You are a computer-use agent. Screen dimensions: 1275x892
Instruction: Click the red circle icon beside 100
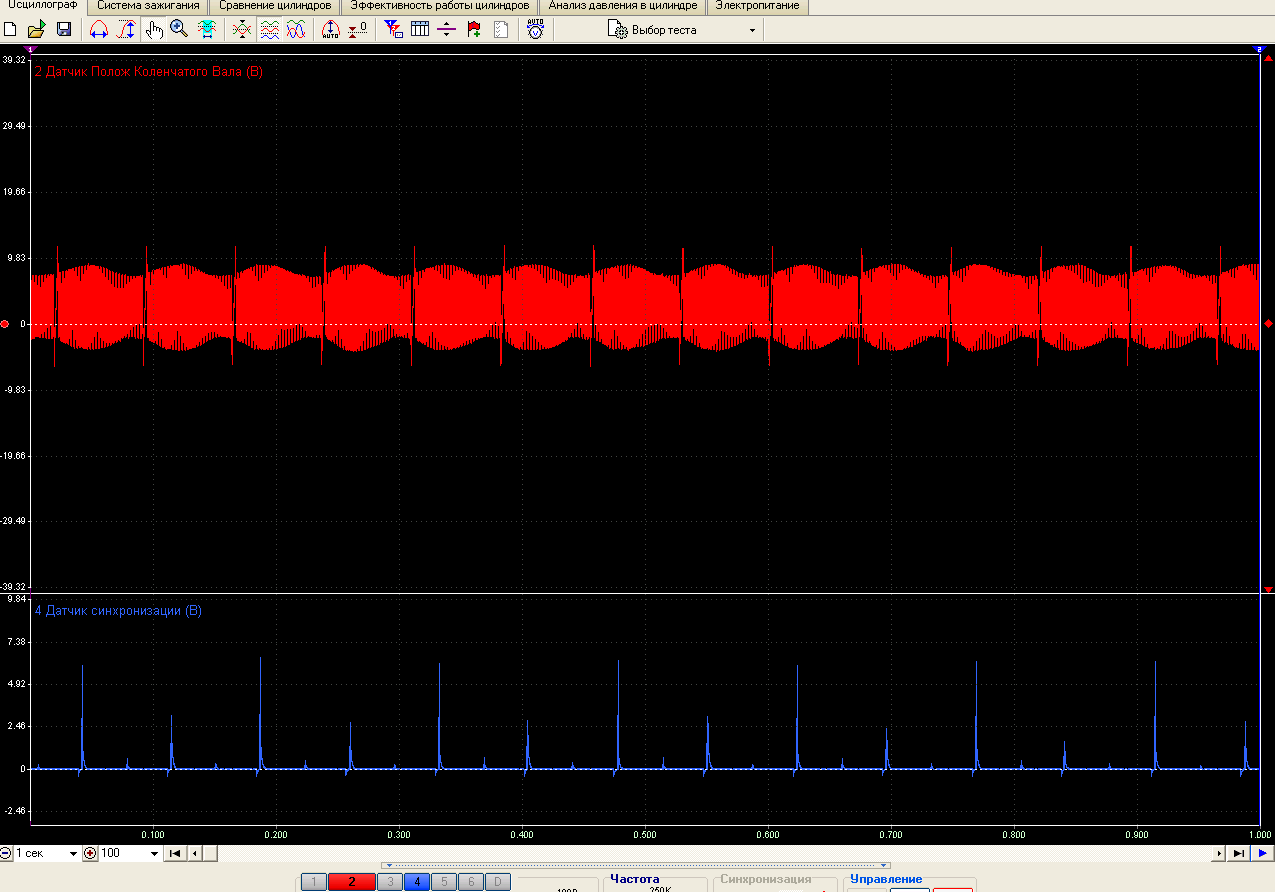90,854
